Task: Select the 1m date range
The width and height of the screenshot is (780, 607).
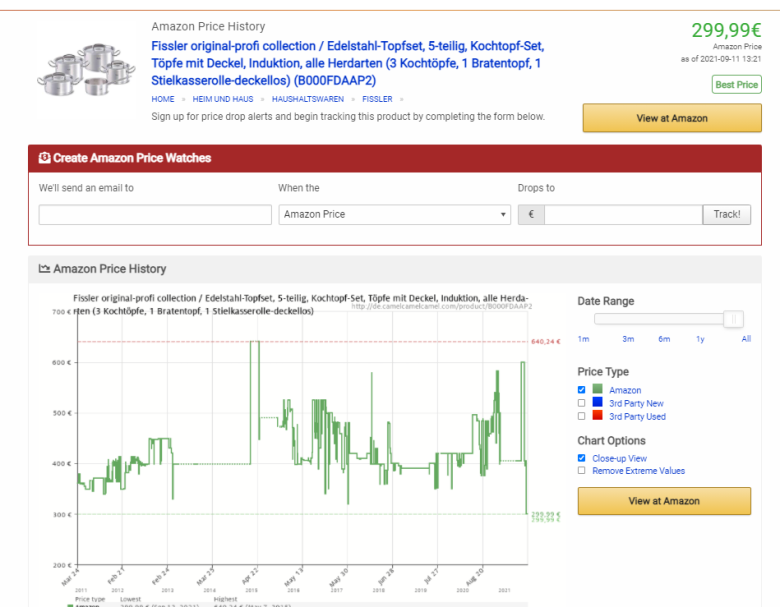Action: (584, 339)
